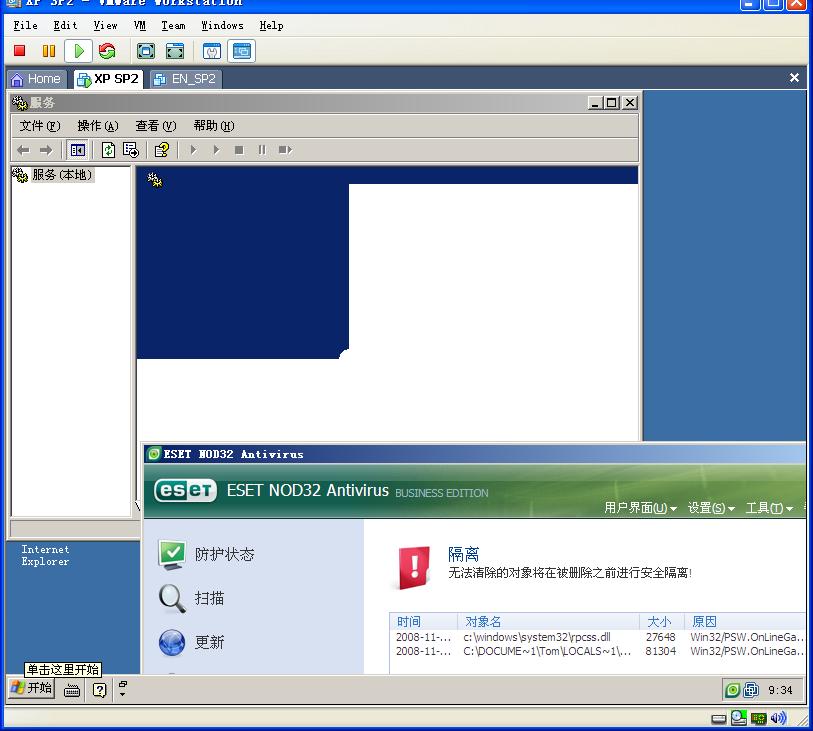
Task: Open the VMware File menu
Action: [25, 25]
